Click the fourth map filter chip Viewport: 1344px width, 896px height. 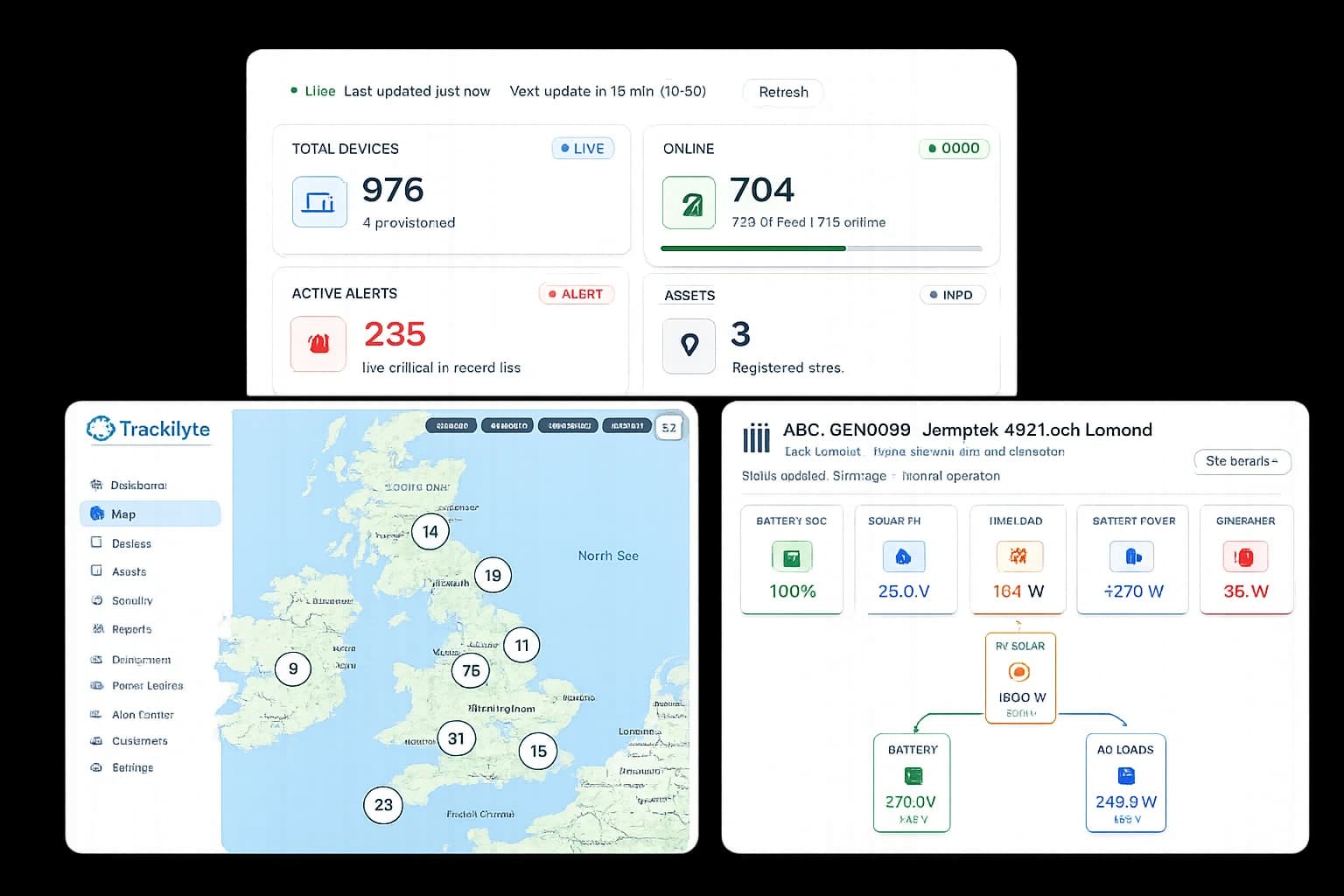point(627,425)
